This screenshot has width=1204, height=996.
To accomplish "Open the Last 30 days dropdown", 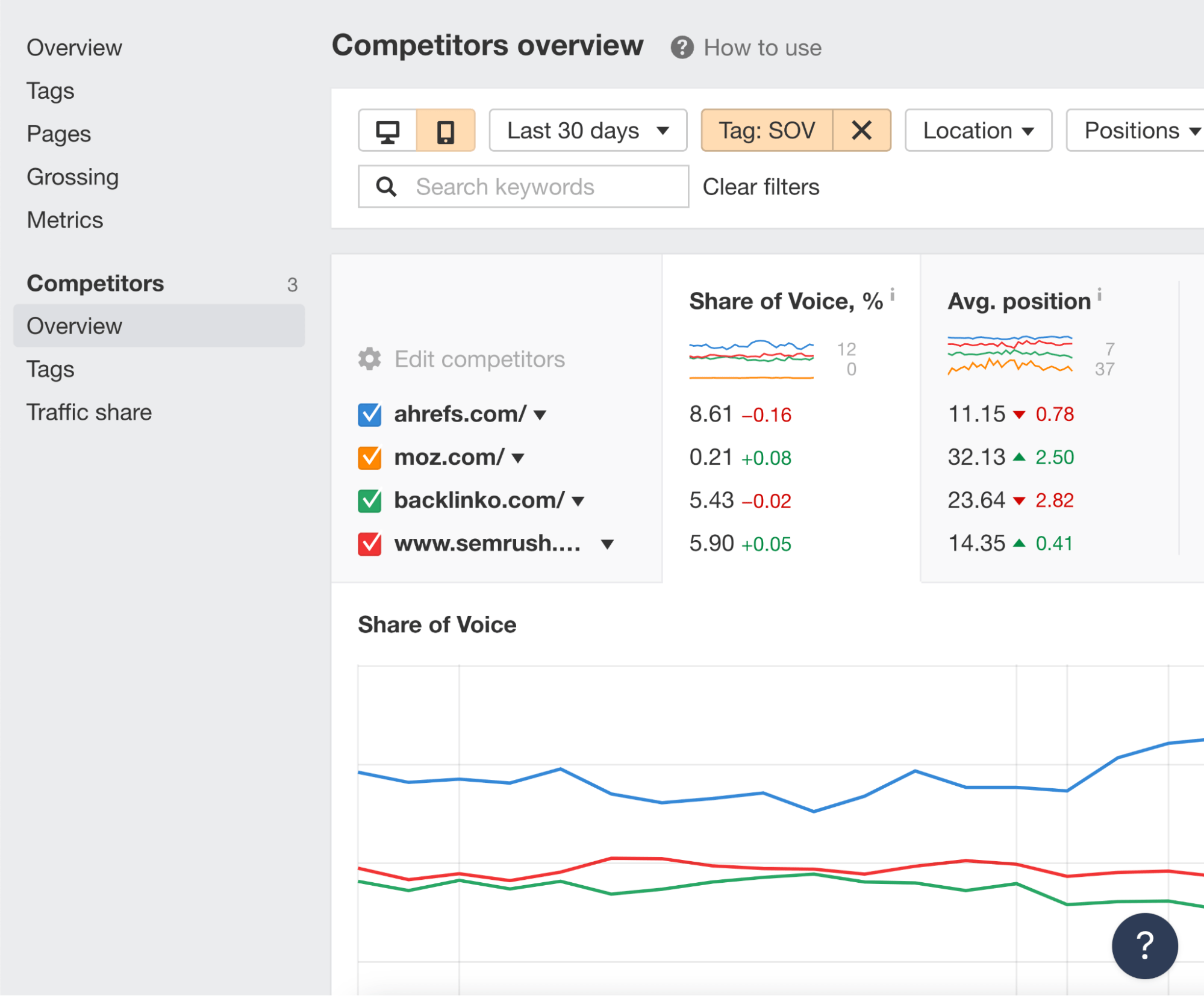I will coord(587,131).
